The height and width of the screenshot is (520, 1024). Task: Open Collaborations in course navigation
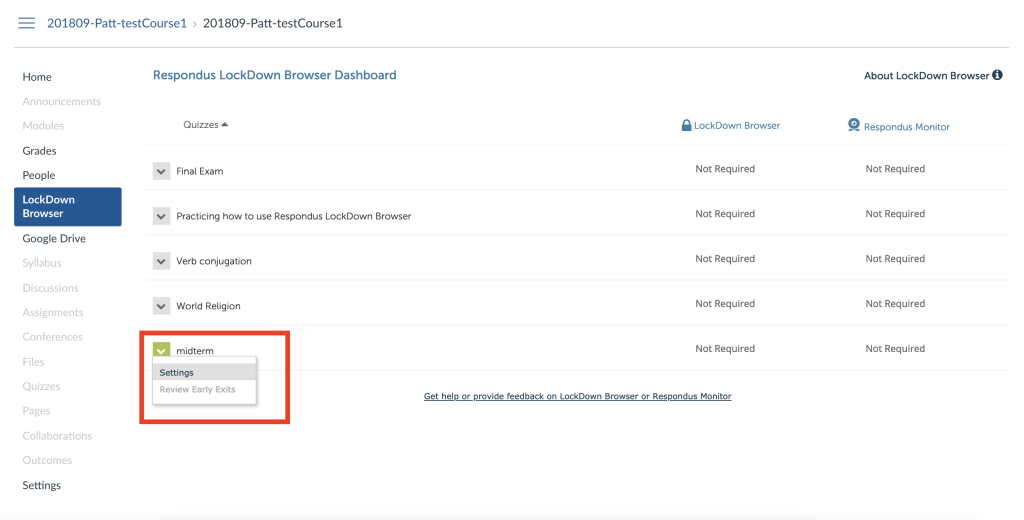tap(57, 436)
